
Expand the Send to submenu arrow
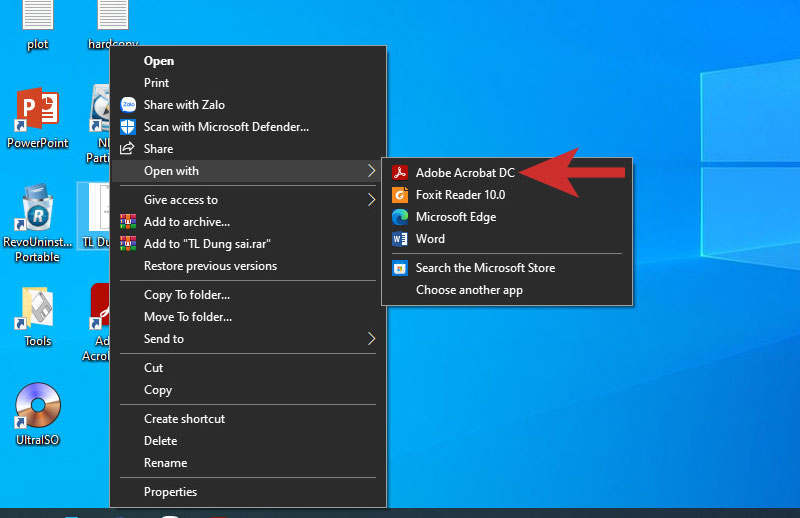click(x=371, y=339)
